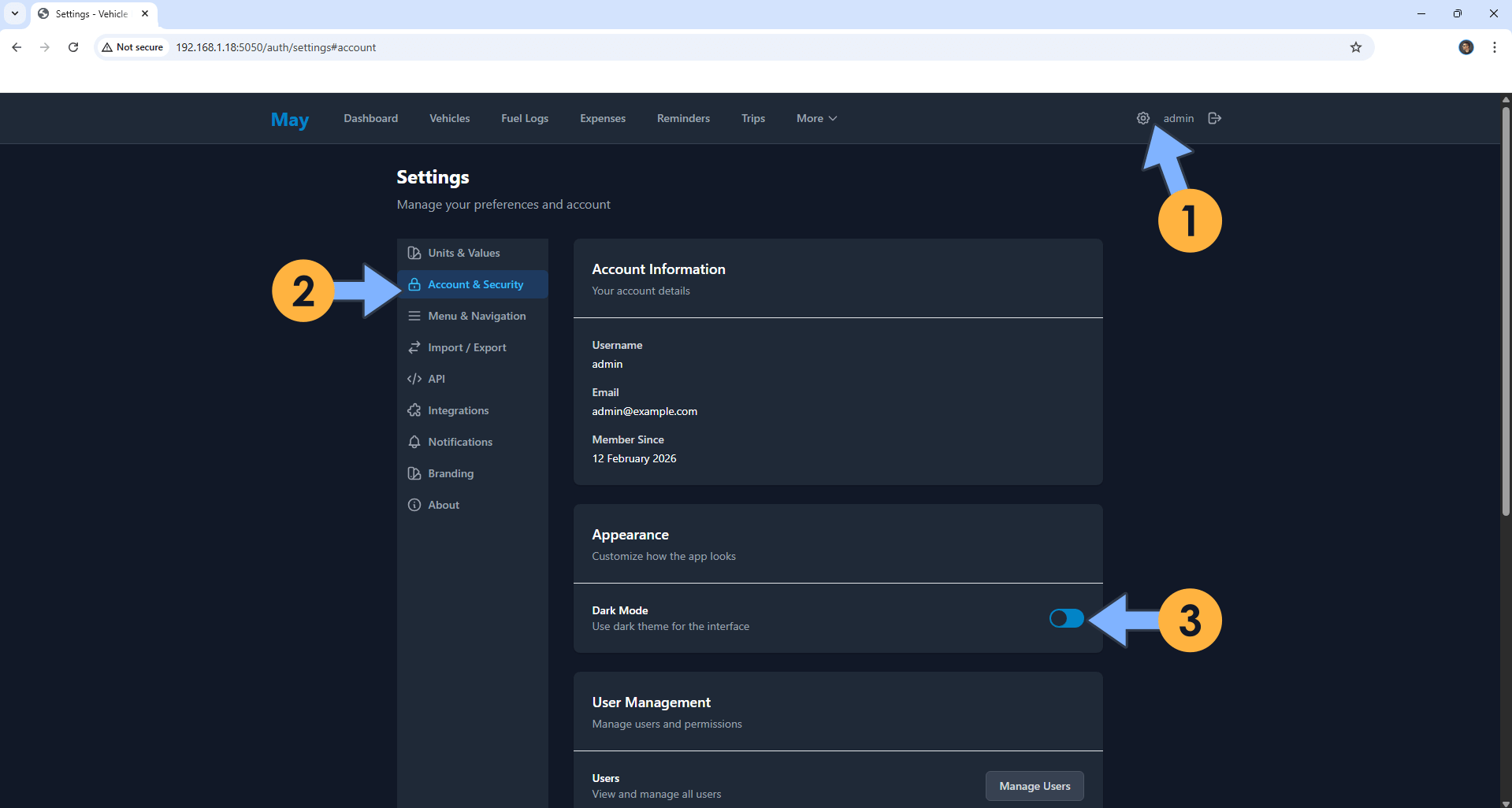Viewport: 1512px width, 808px height.
Task: Select Menu & Navigation in settings sidebar
Action: point(477,316)
